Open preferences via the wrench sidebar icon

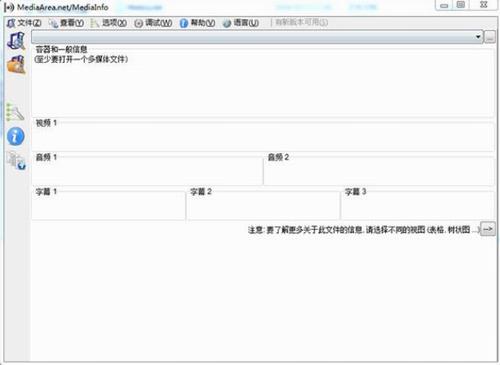click(x=15, y=112)
